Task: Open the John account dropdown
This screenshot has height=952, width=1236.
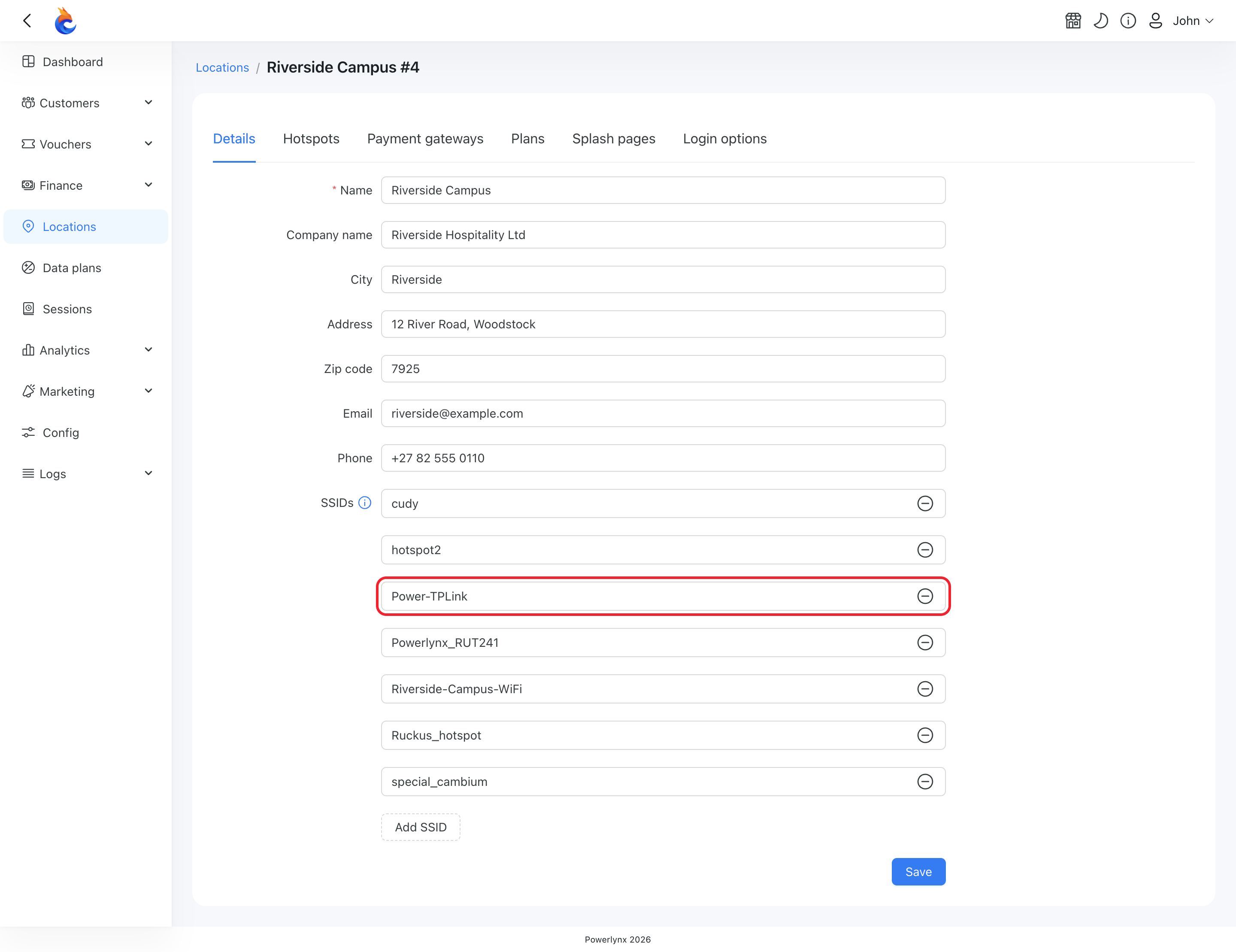Action: coord(1193,21)
